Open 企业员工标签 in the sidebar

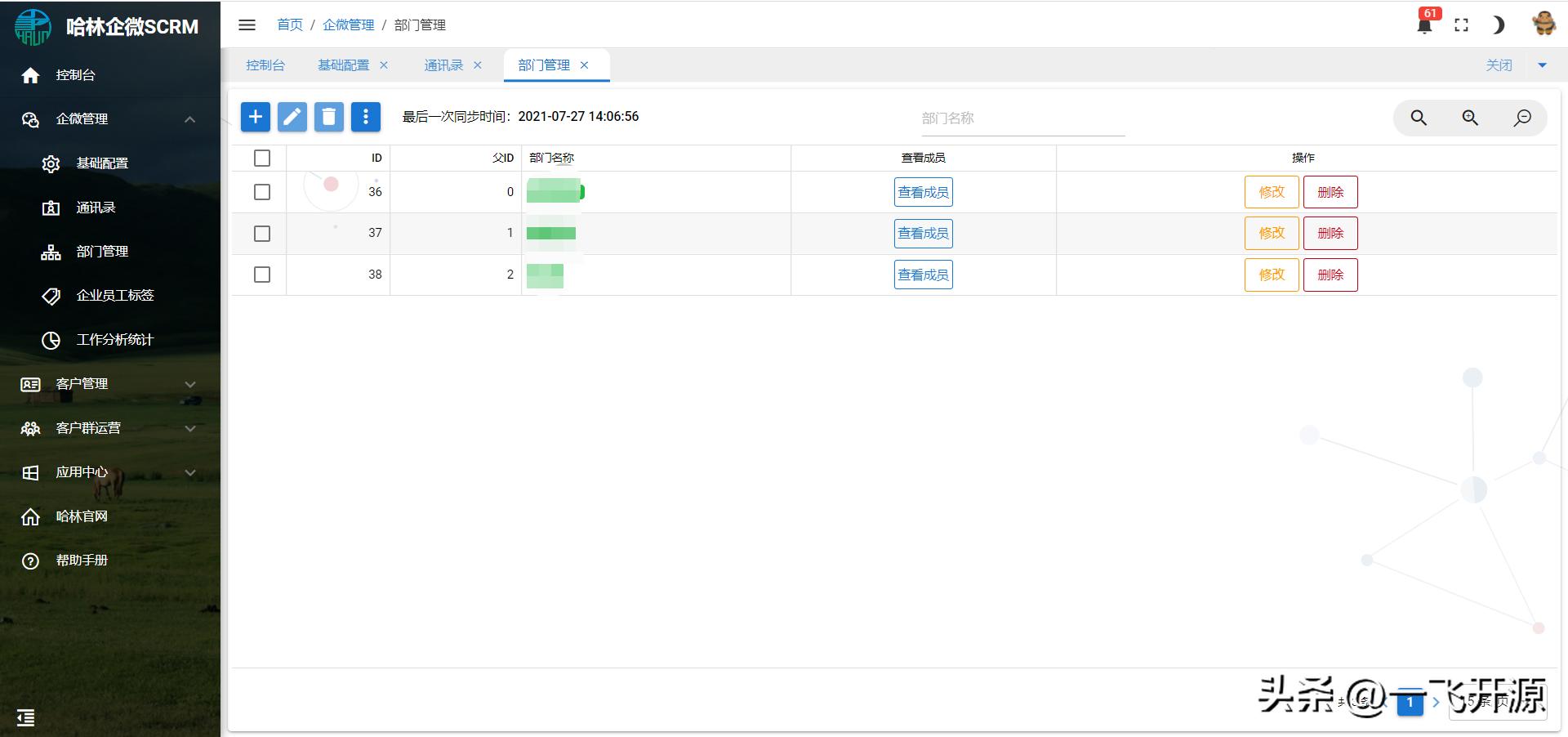point(114,296)
